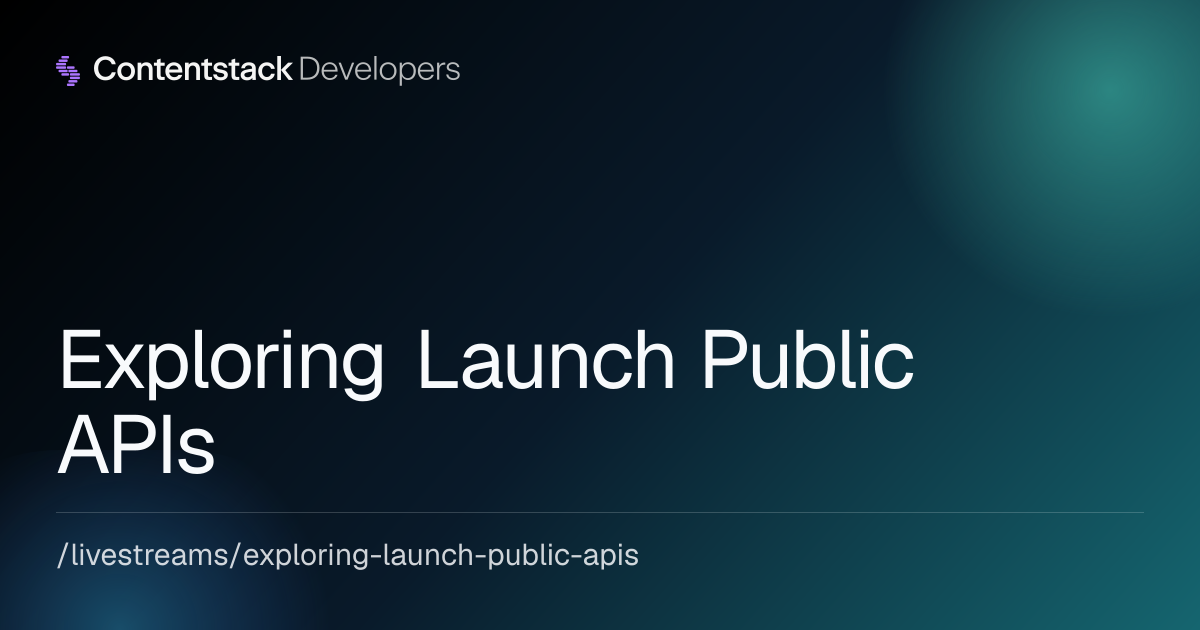Click the purple Contentstack logo icon

[68, 69]
